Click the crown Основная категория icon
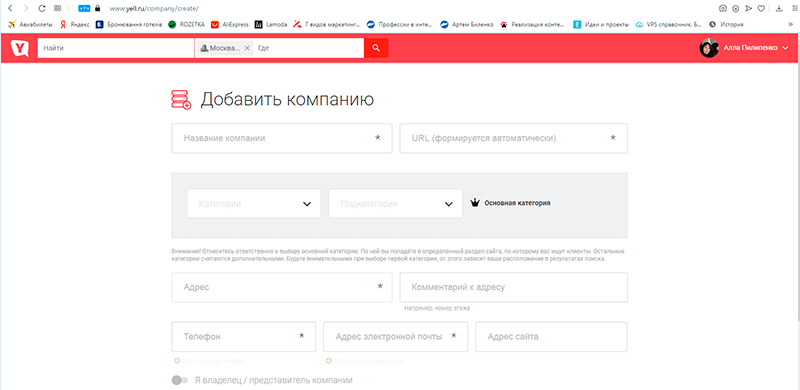The width and height of the screenshot is (800, 390). 475,203
